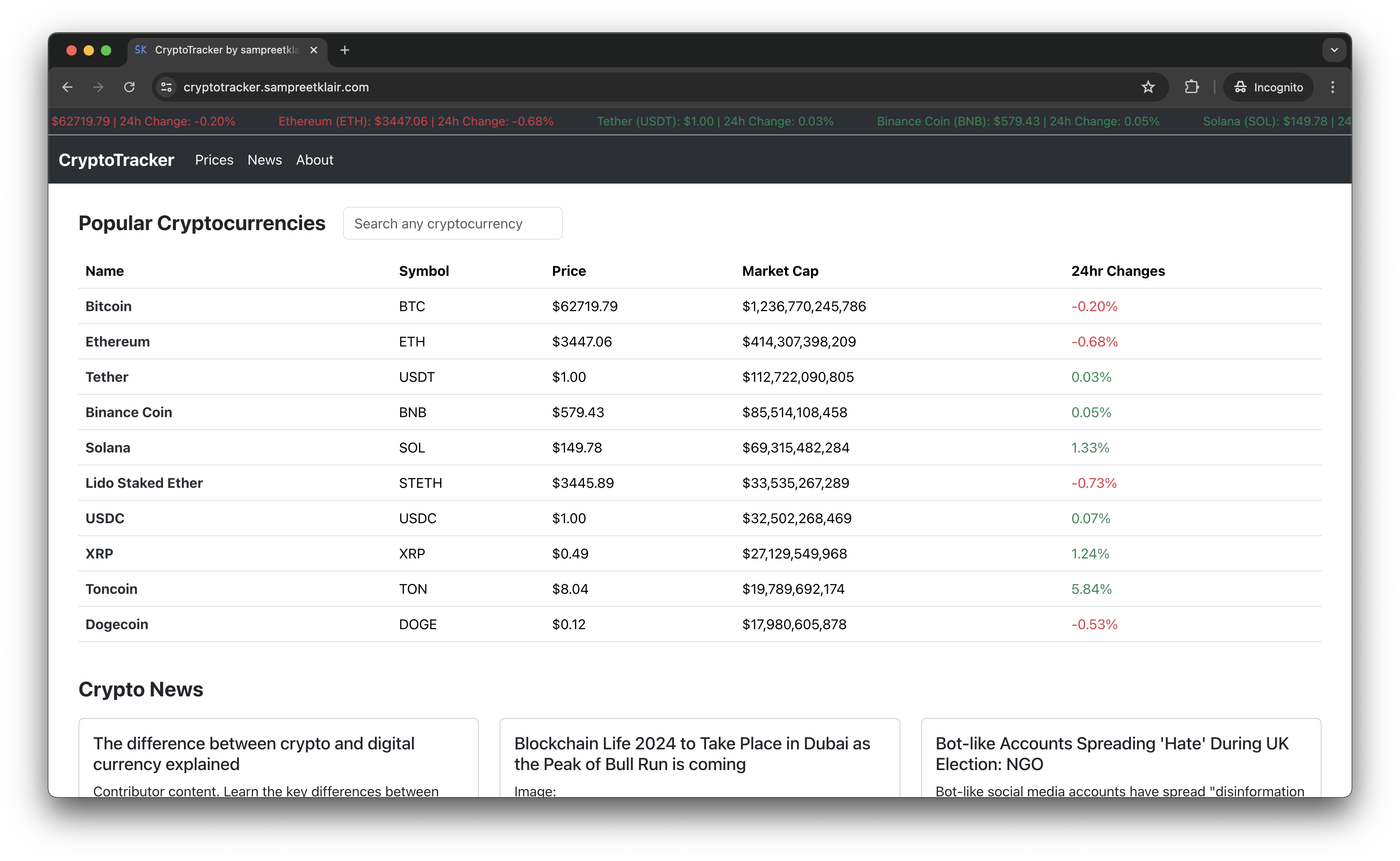Select the Bitcoin row name
This screenshot has height=861, width=1400.
click(x=108, y=306)
